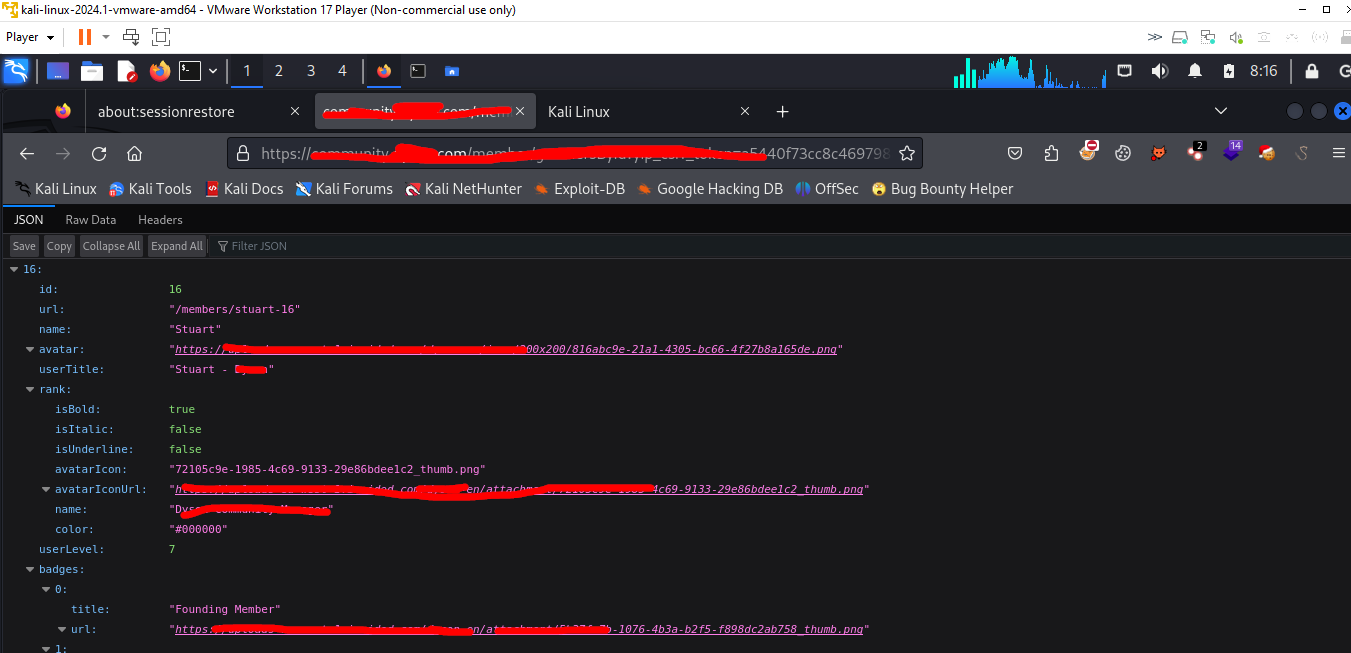Screen dimensions: 1351x653
Task: Click the Collapse All button
Action: (x=111, y=245)
